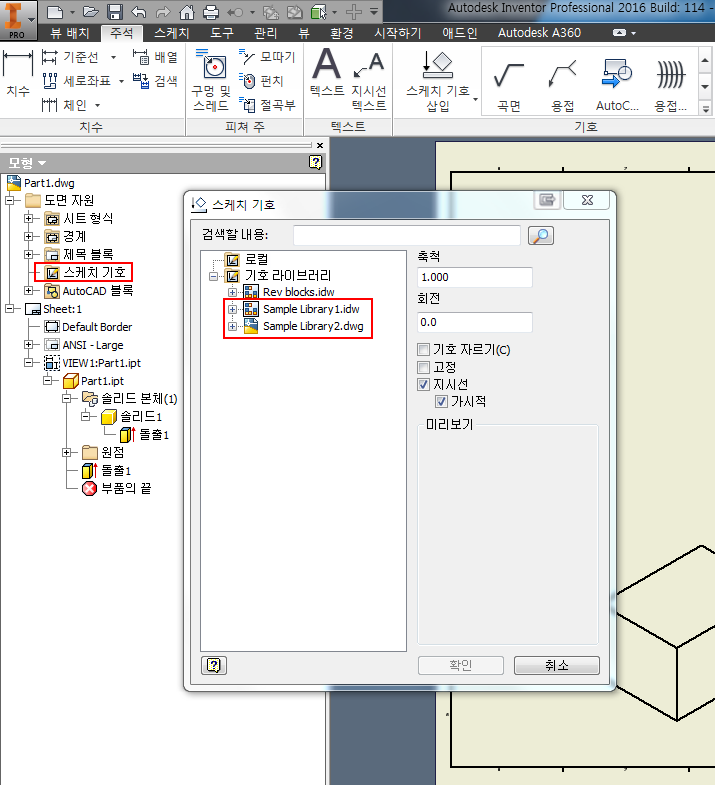Screen dimensions: 715x785
Task: Expand the Sample Library2.dwg node
Action: point(232,326)
